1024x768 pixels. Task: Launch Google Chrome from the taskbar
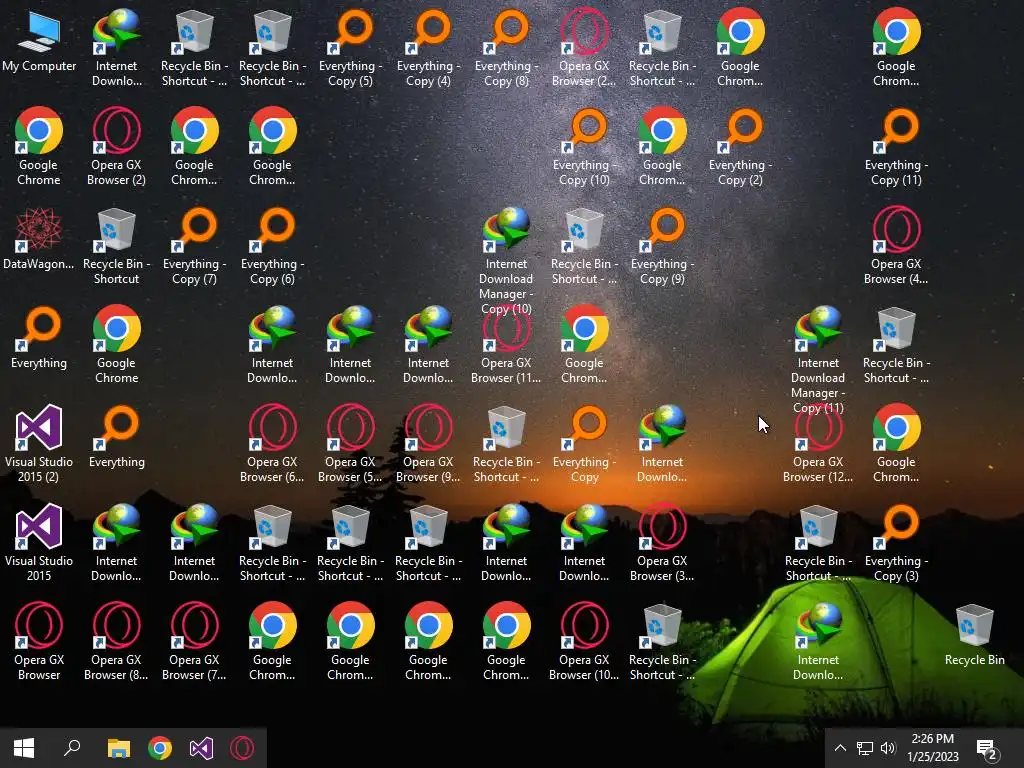click(x=160, y=748)
